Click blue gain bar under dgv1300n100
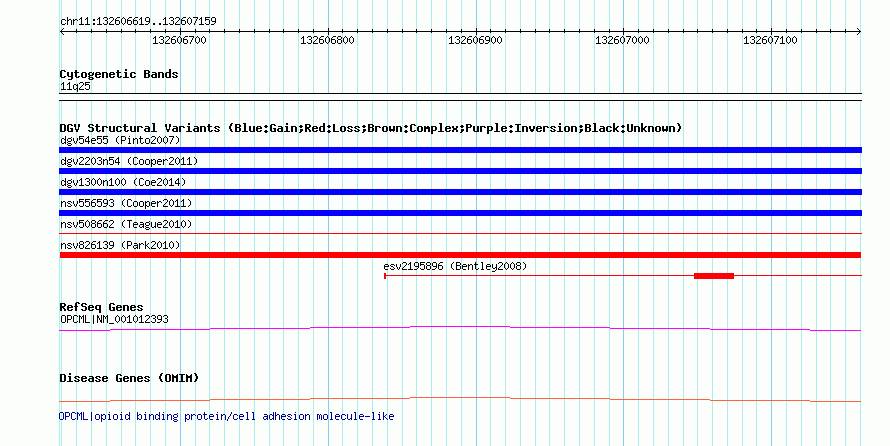 460,192
